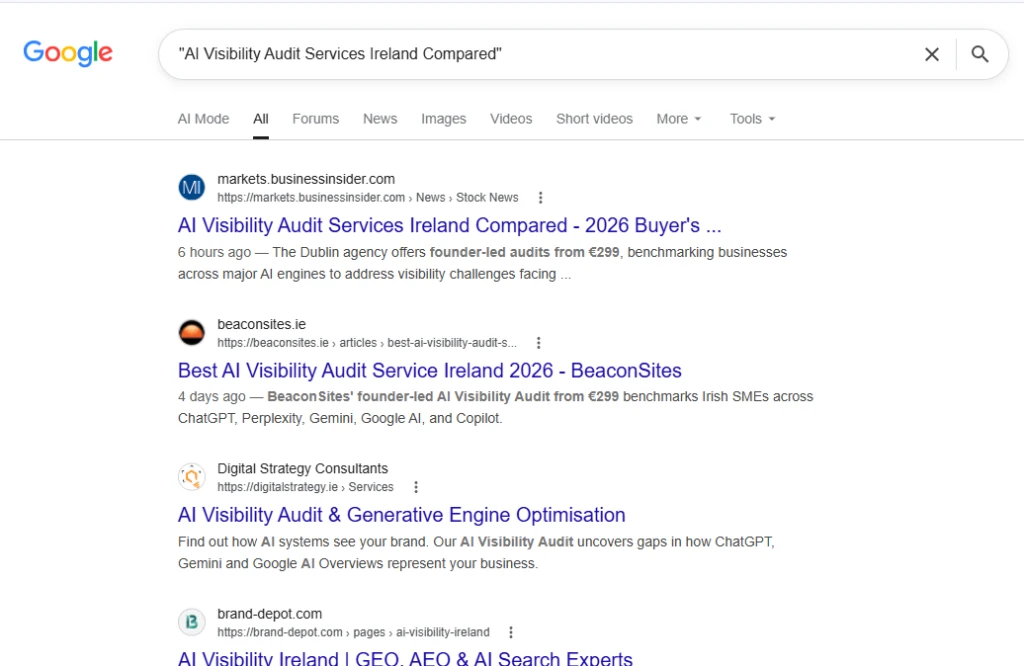This screenshot has height=666, width=1024.
Task: Open three-dot menu for beaconsites.ie result
Action: (538, 343)
